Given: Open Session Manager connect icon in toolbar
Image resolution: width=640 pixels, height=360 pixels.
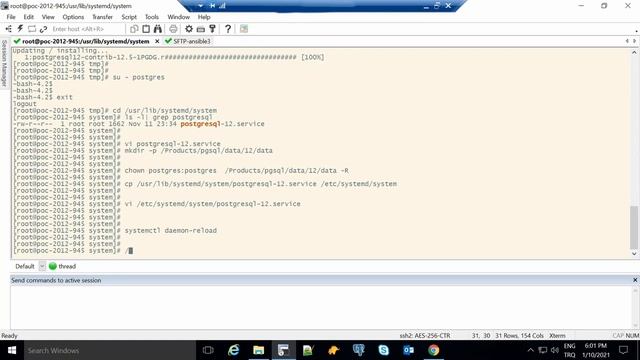Looking at the screenshot, I should (9, 29).
